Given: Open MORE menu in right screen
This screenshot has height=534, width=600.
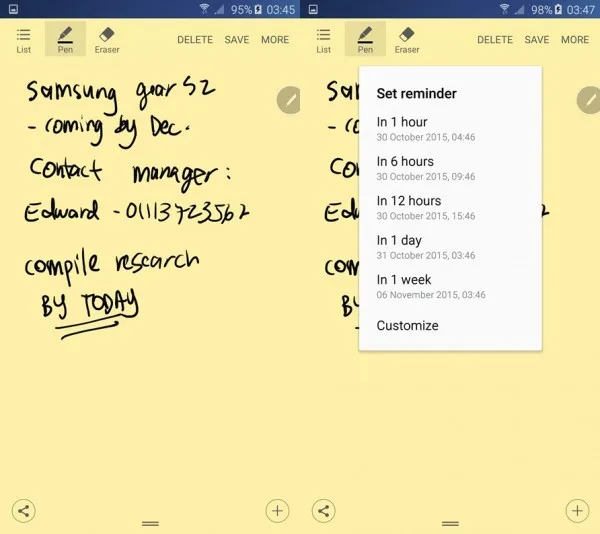Looking at the screenshot, I should pos(575,40).
